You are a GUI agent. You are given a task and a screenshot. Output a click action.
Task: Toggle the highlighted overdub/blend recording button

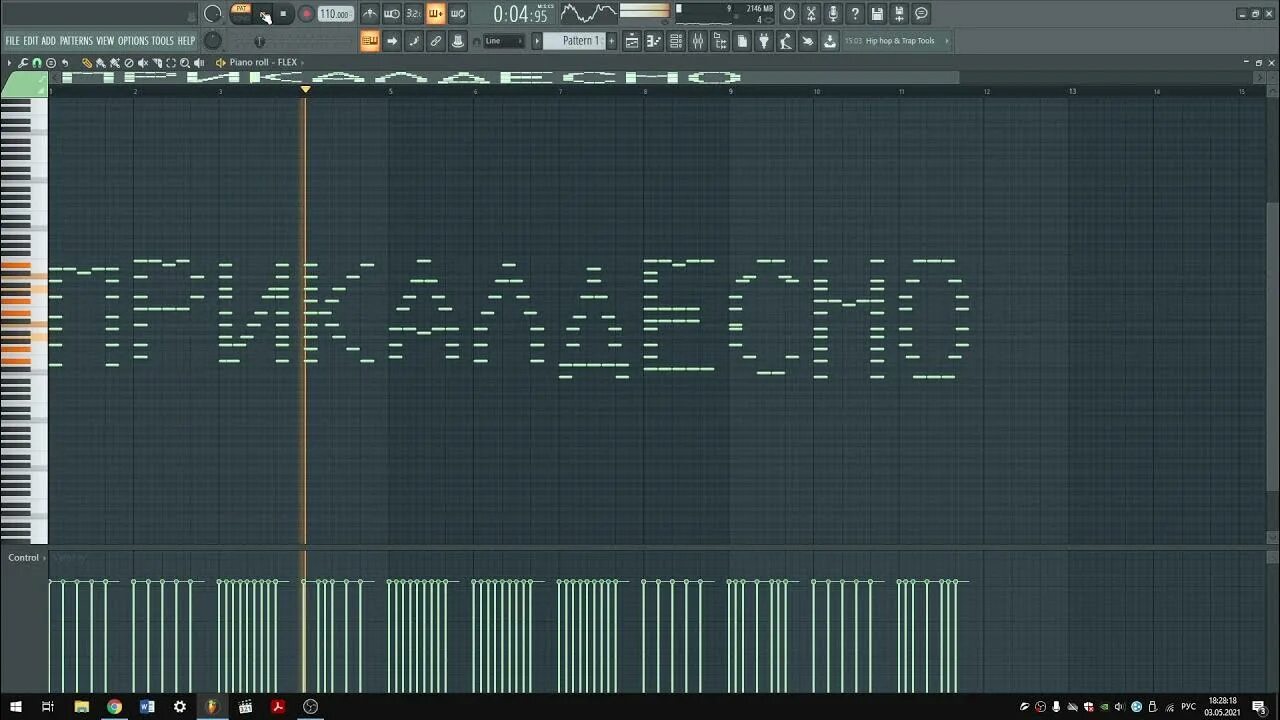435,14
